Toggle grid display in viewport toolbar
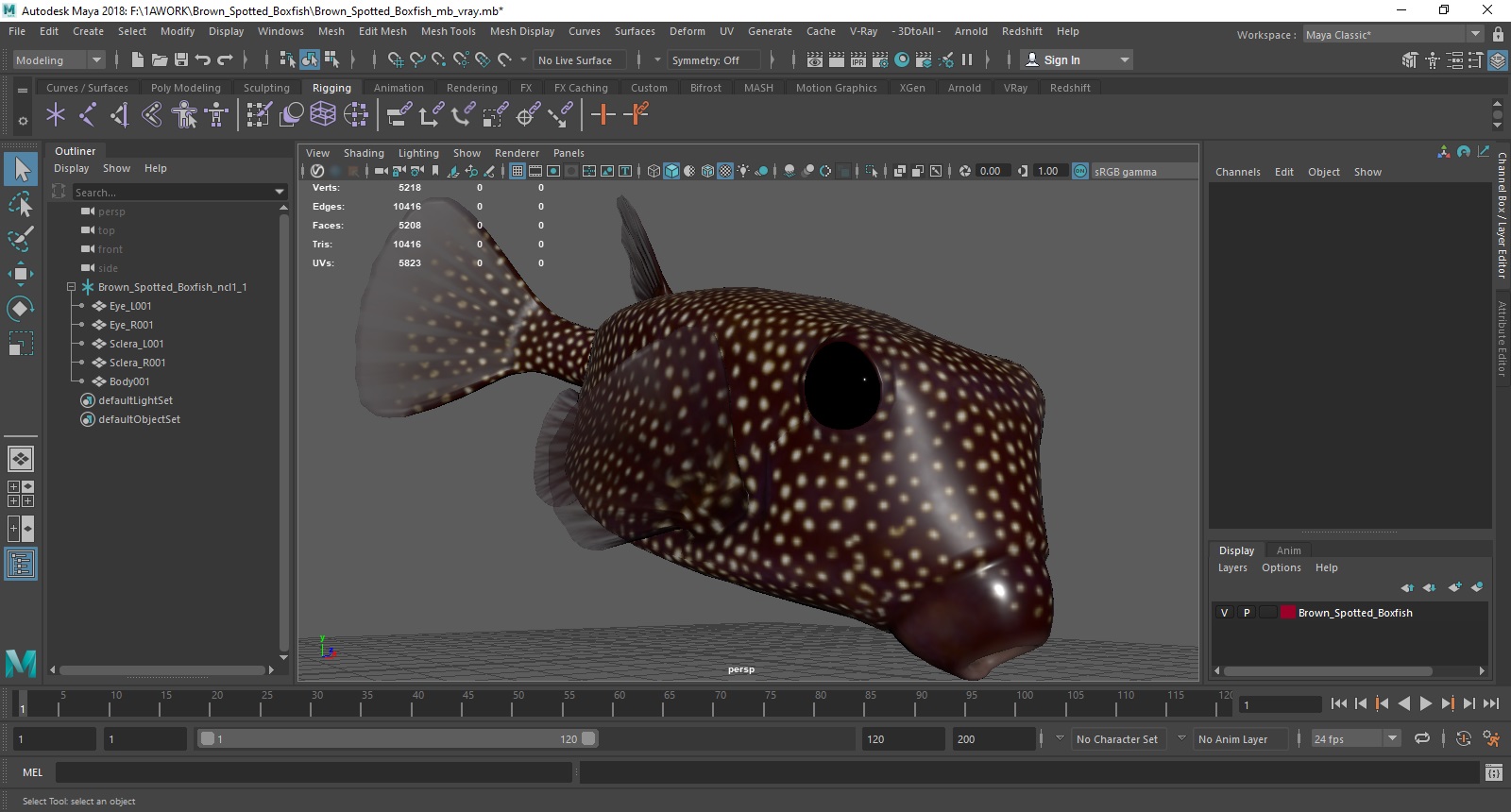Screen dimensions: 1511x812 pyautogui.click(x=518, y=171)
